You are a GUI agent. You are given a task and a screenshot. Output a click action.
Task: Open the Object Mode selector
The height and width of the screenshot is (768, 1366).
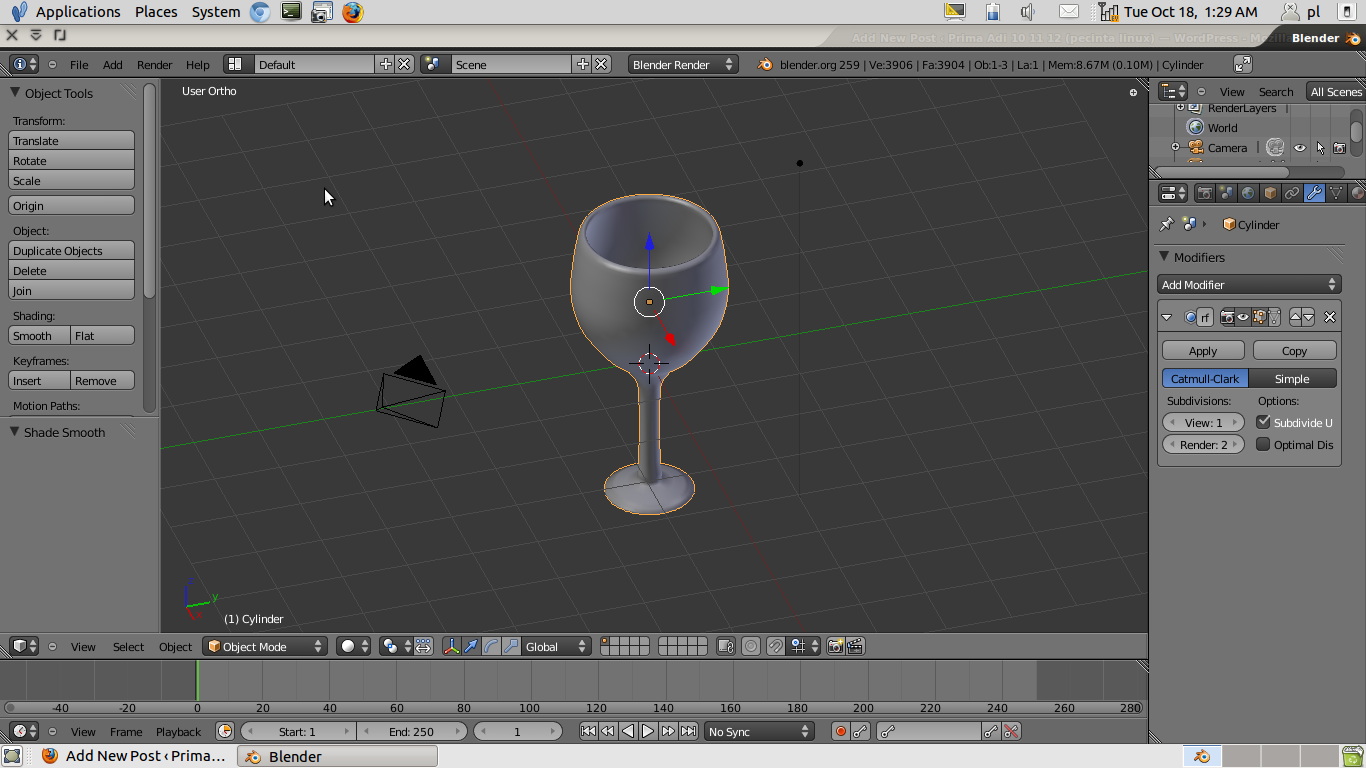[265, 647]
